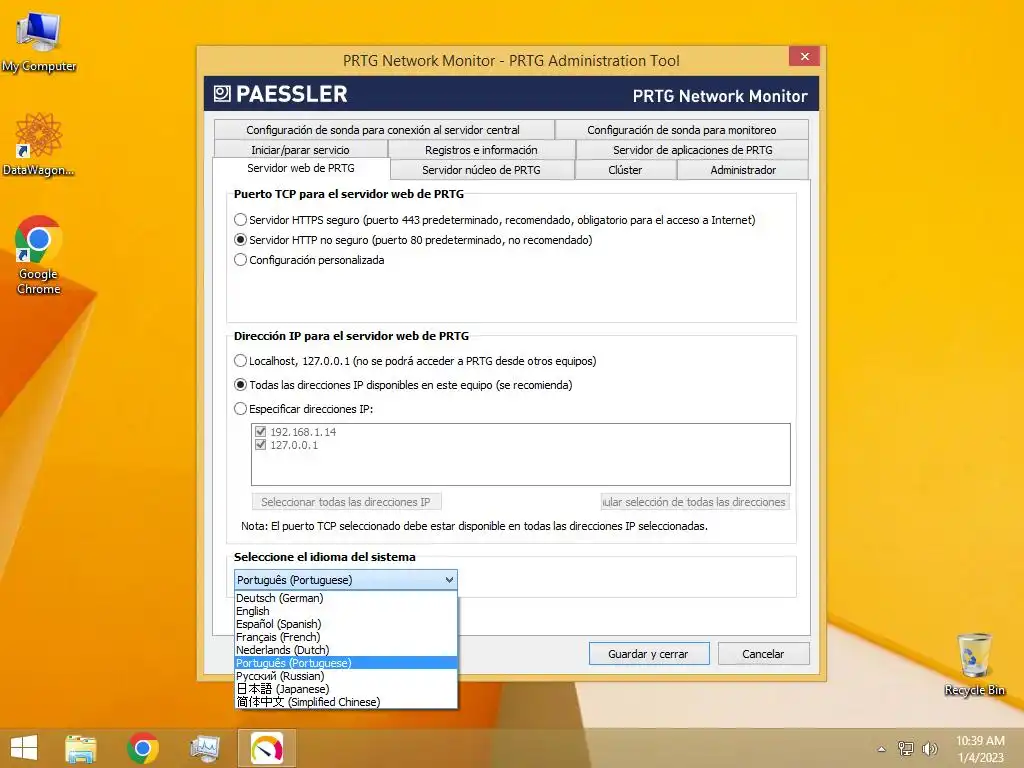Image resolution: width=1024 pixels, height=768 pixels.
Task: Switch to Clúster tab
Action: 625,170
